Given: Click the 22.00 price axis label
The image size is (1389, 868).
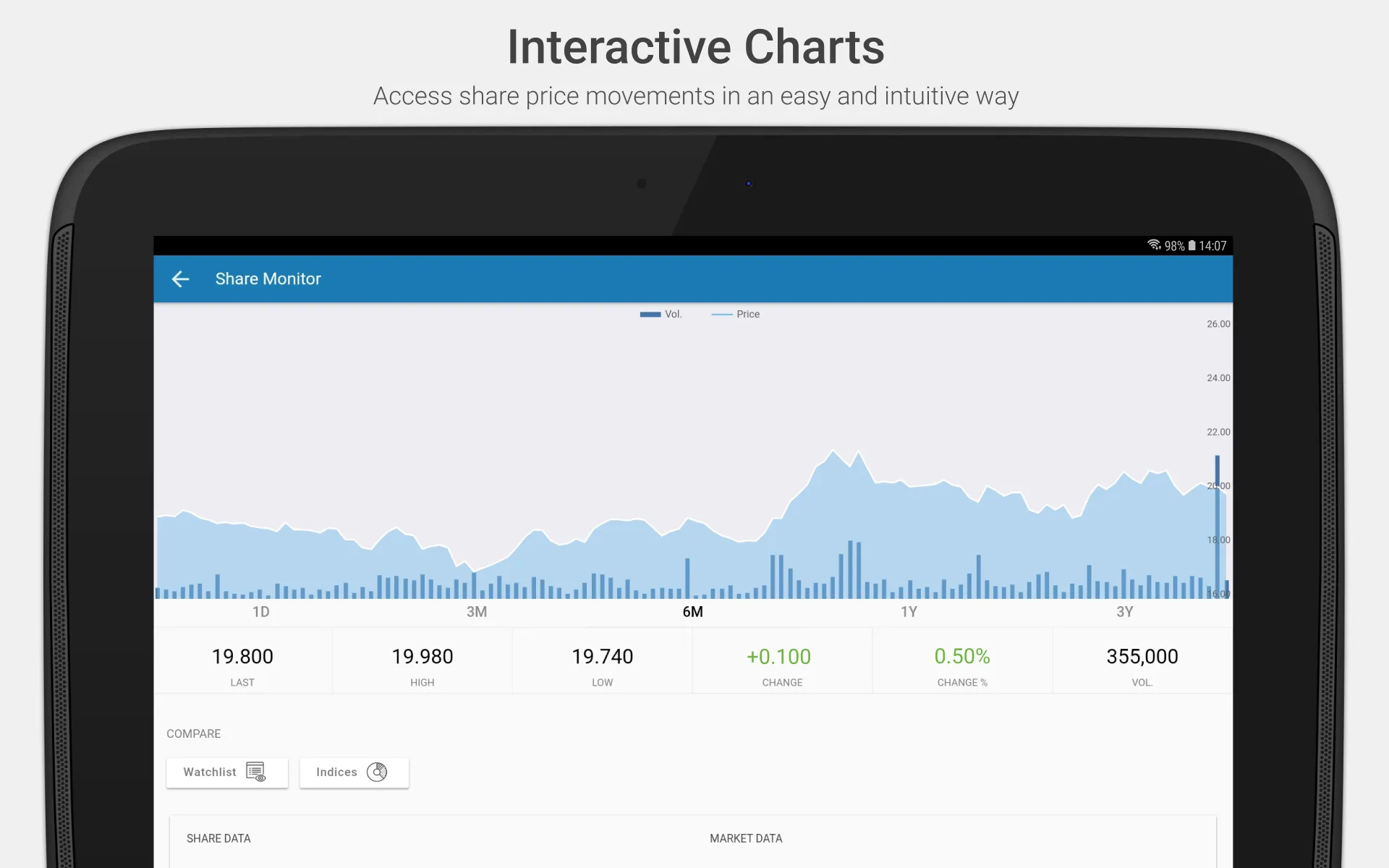Looking at the screenshot, I should pyautogui.click(x=1218, y=432).
